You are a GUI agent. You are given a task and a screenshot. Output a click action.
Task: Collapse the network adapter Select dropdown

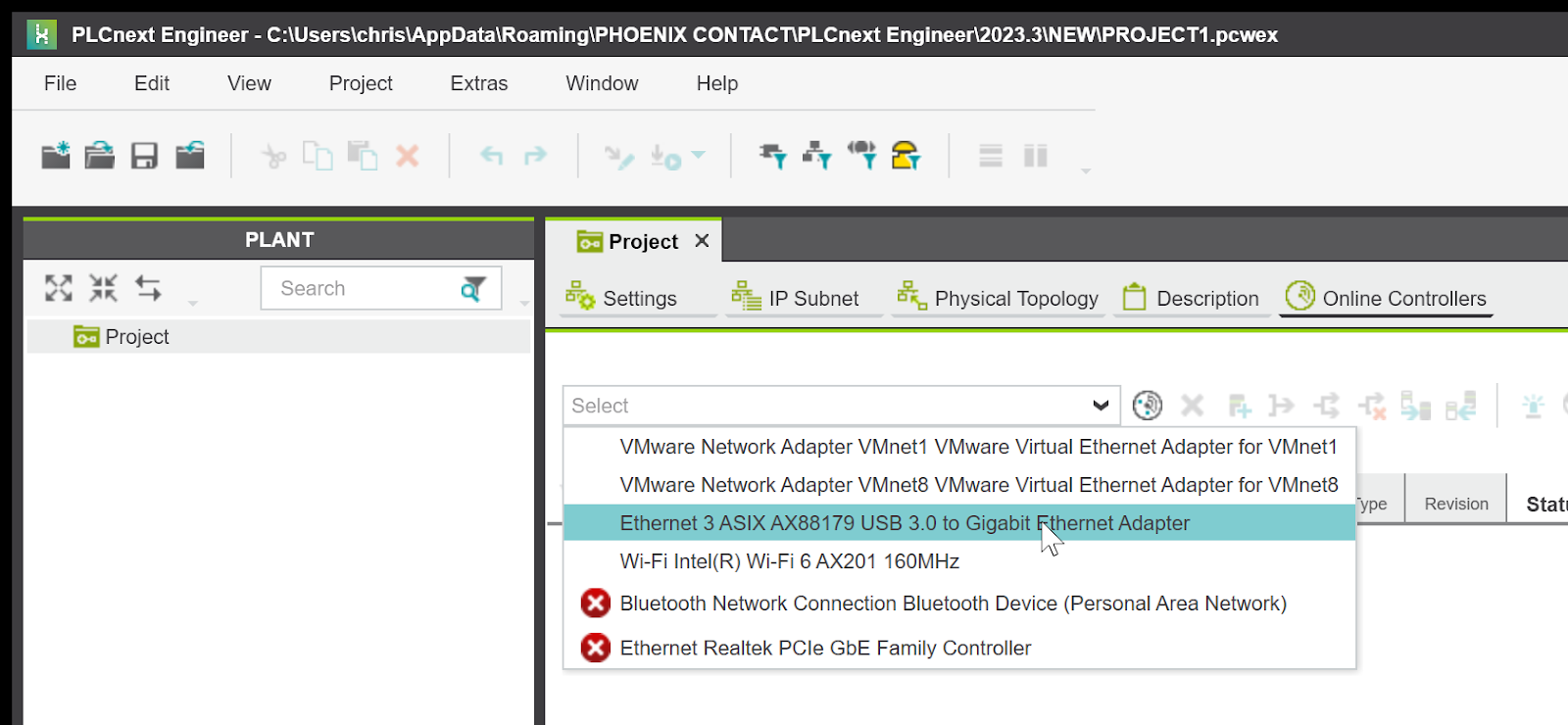point(1101,406)
